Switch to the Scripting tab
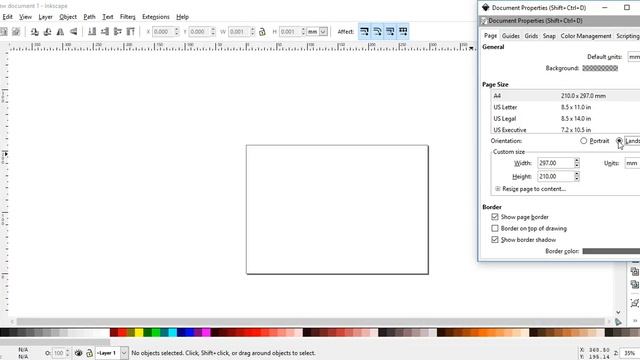 tap(627, 36)
